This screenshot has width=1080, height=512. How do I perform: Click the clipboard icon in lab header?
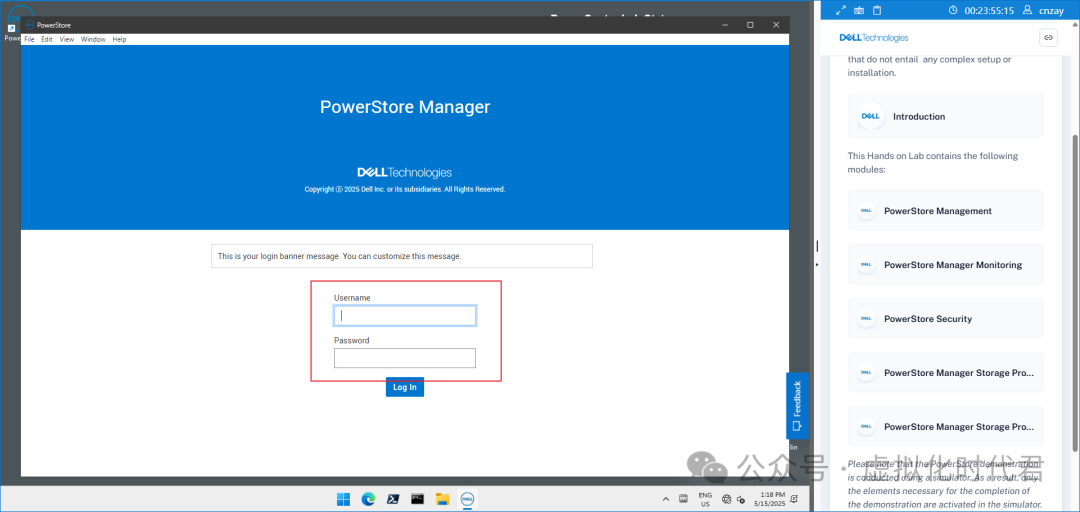[x=877, y=10]
